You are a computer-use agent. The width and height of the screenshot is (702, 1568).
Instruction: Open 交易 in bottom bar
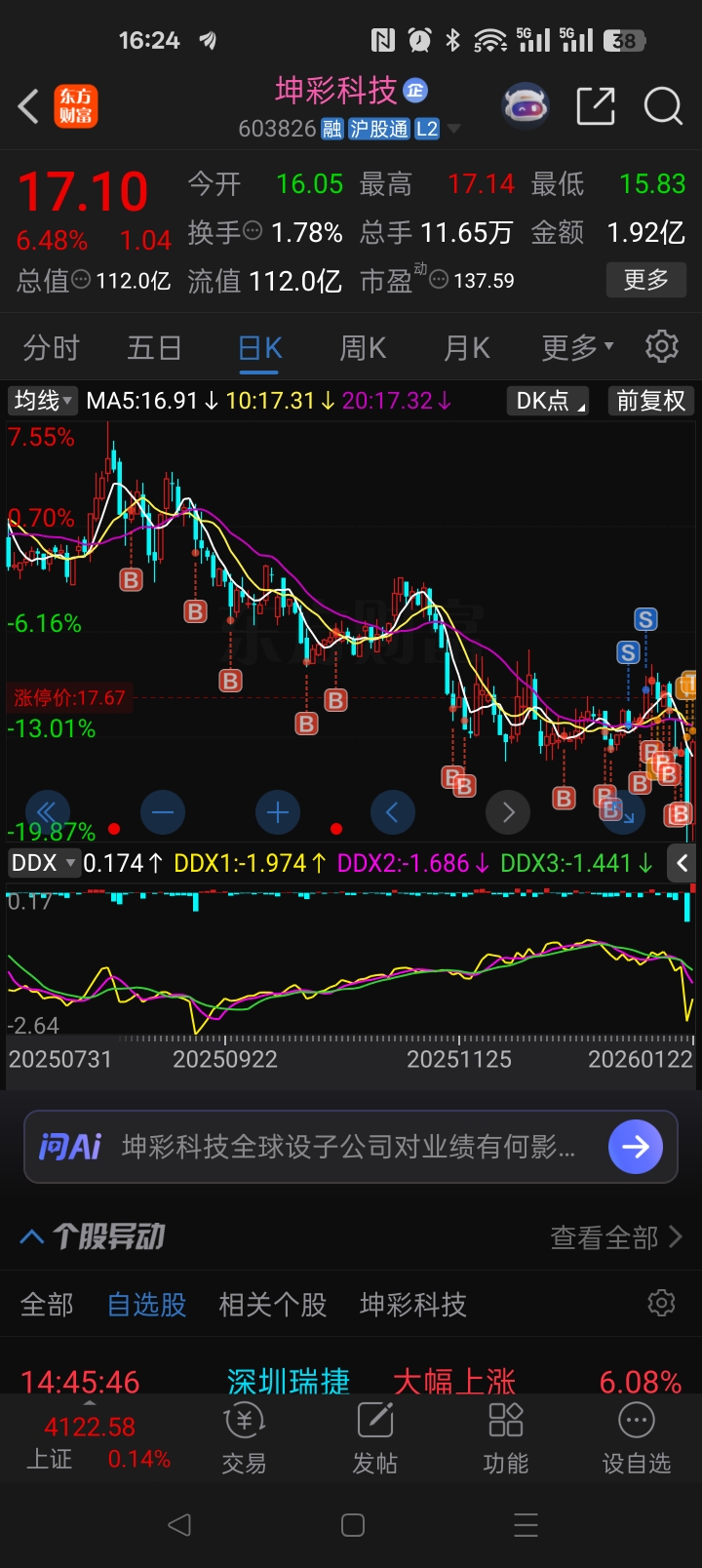point(245,1438)
